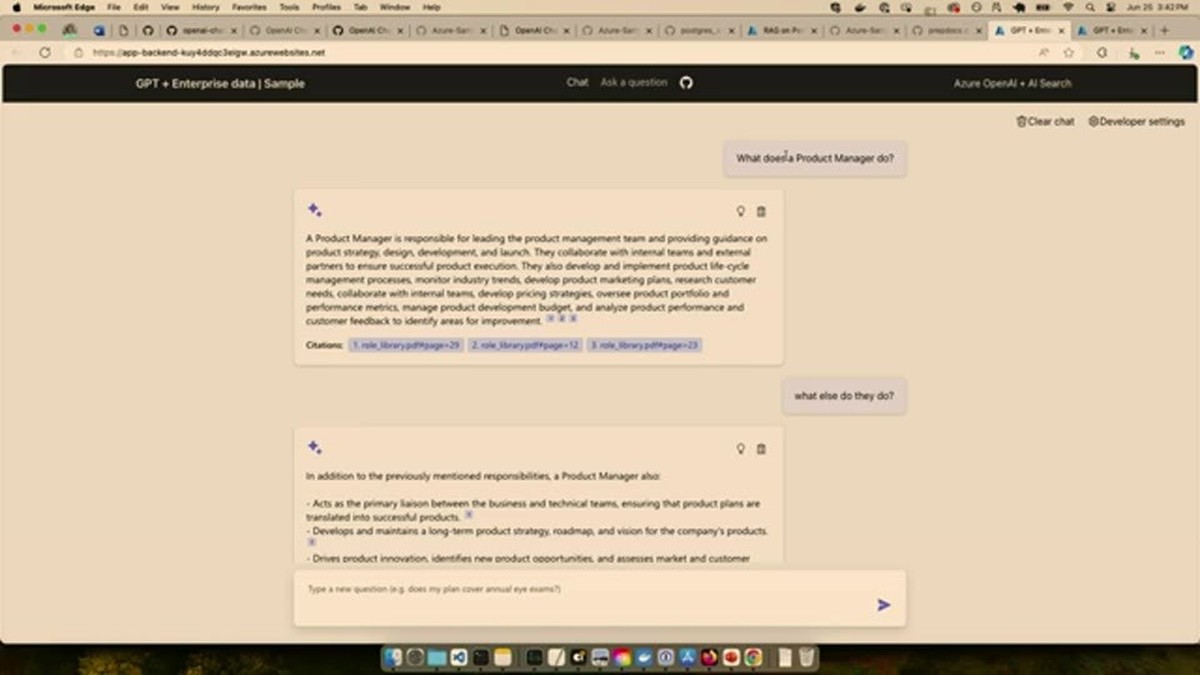Switch to the 'prepdocs' browser tab
1200x675 pixels.
(x=946, y=30)
